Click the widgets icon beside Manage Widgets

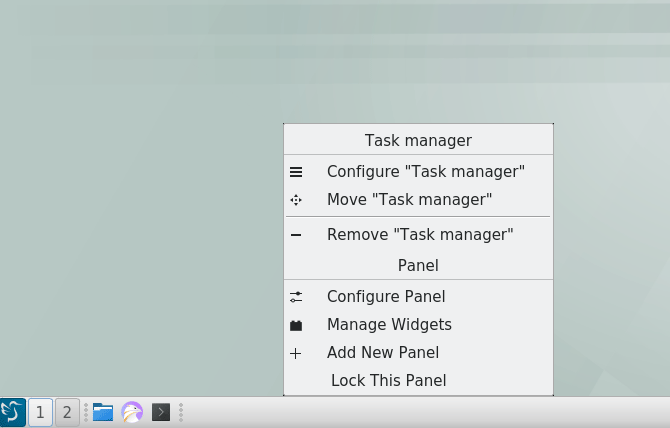coord(296,325)
